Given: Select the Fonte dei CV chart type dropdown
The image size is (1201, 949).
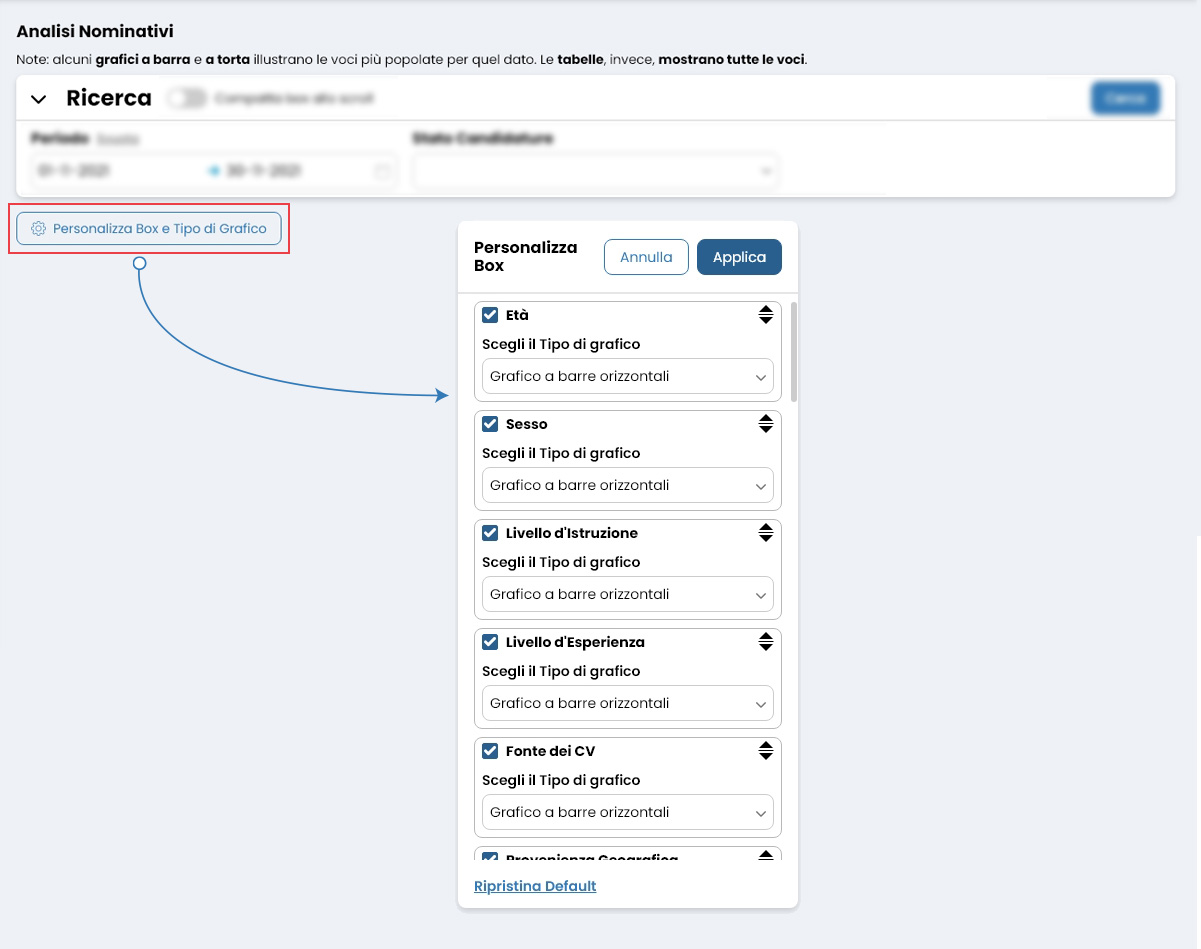Looking at the screenshot, I should click(x=627, y=812).
